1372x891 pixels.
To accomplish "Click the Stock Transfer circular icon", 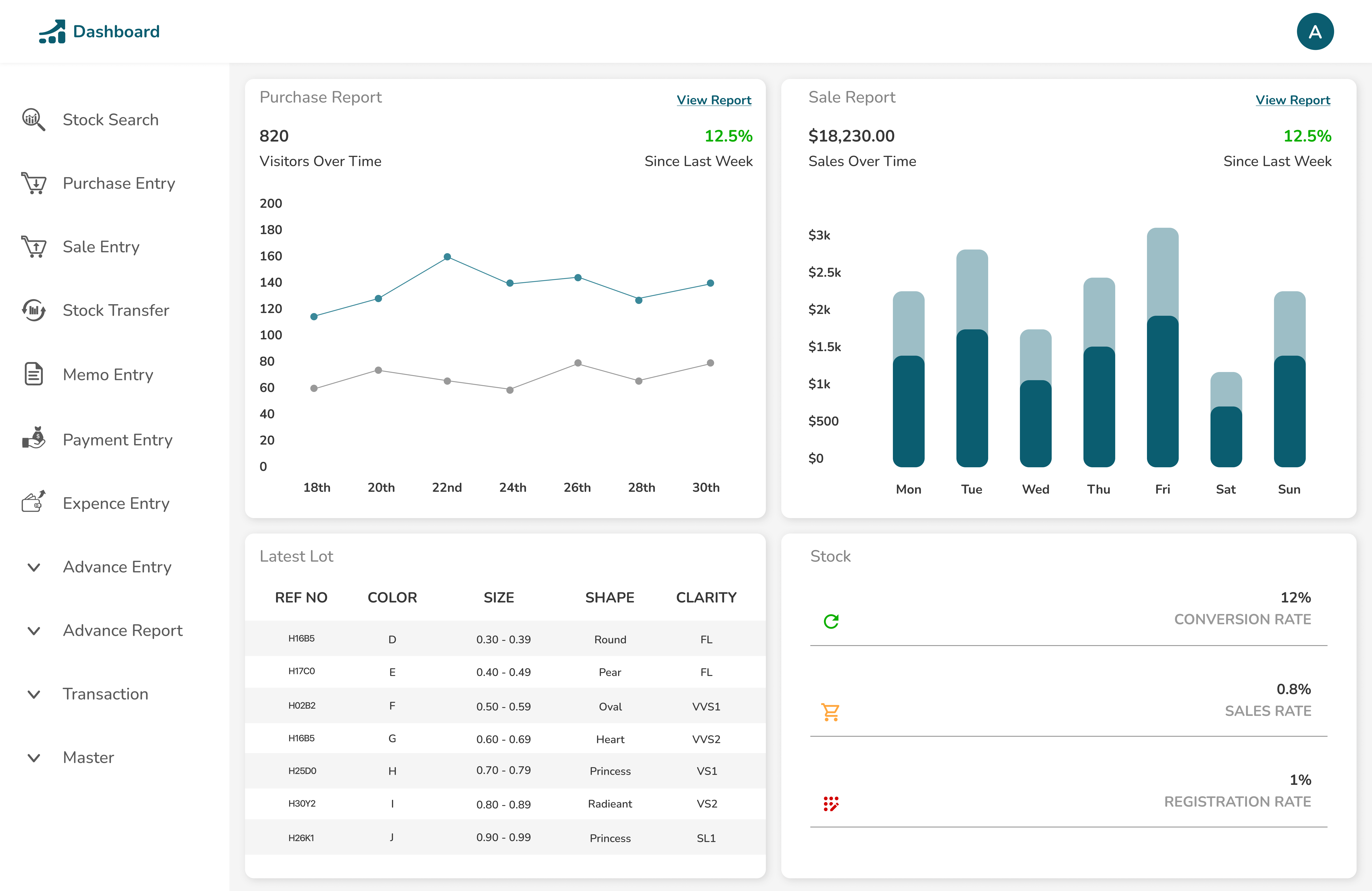I will [33, 310].
